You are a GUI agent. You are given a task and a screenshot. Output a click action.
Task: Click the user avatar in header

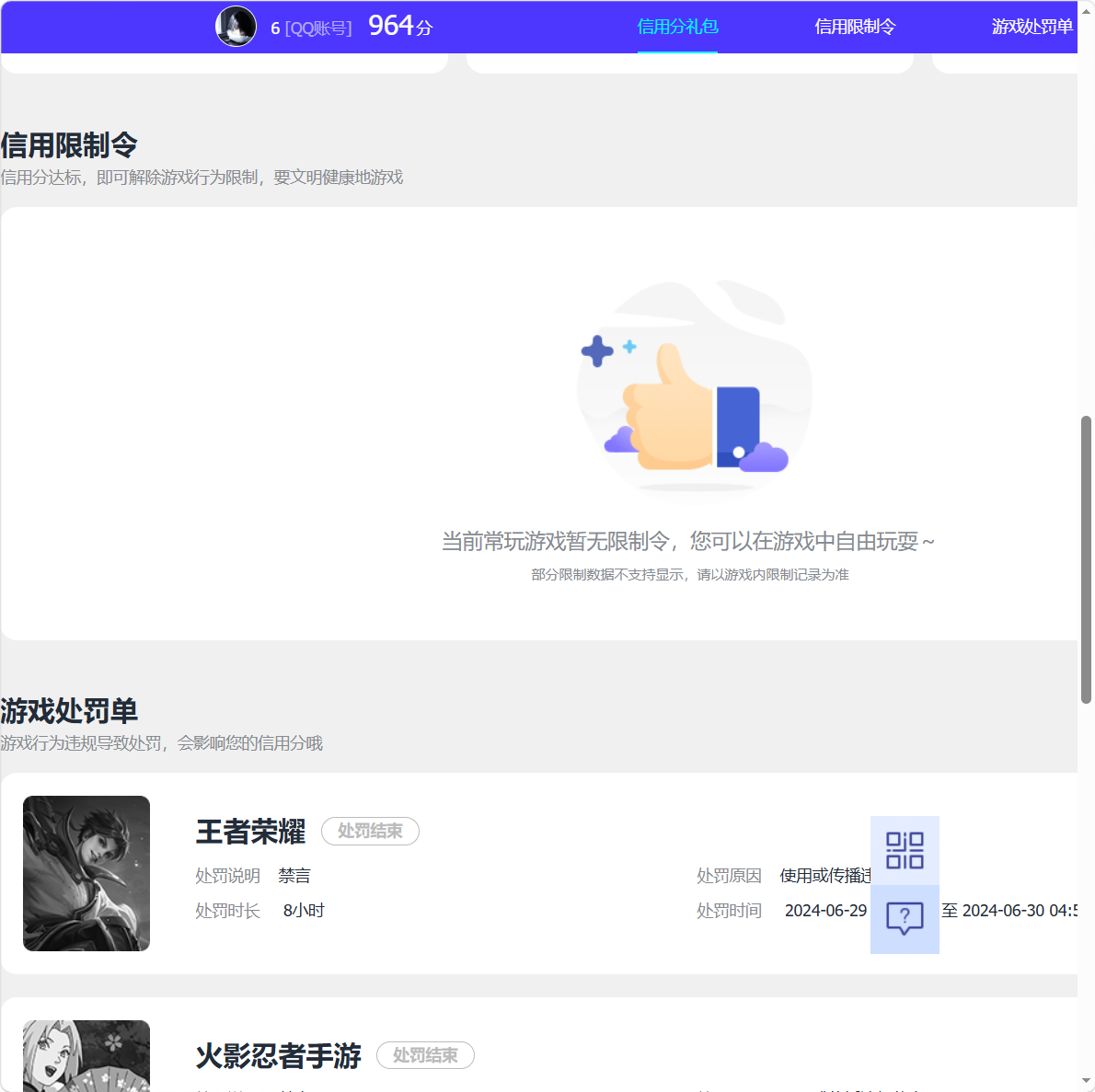236,27
